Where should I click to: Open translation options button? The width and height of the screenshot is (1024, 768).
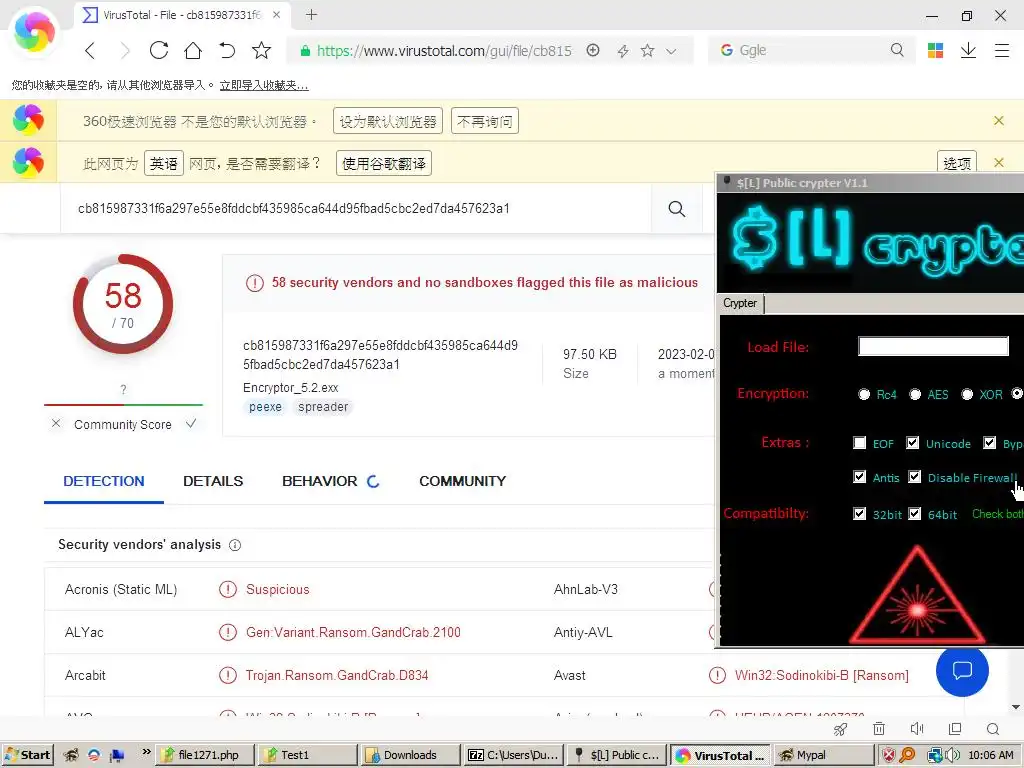click(x=957, y=163)
